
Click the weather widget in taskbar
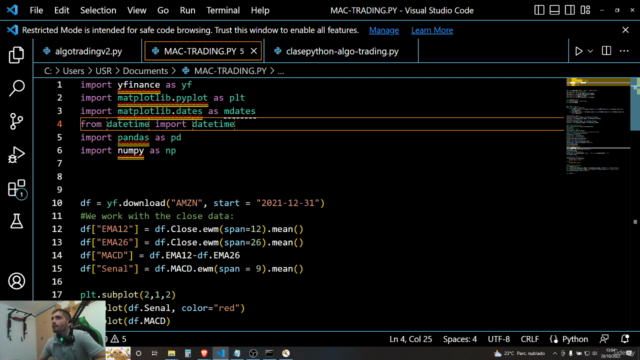tap(520, 353)
